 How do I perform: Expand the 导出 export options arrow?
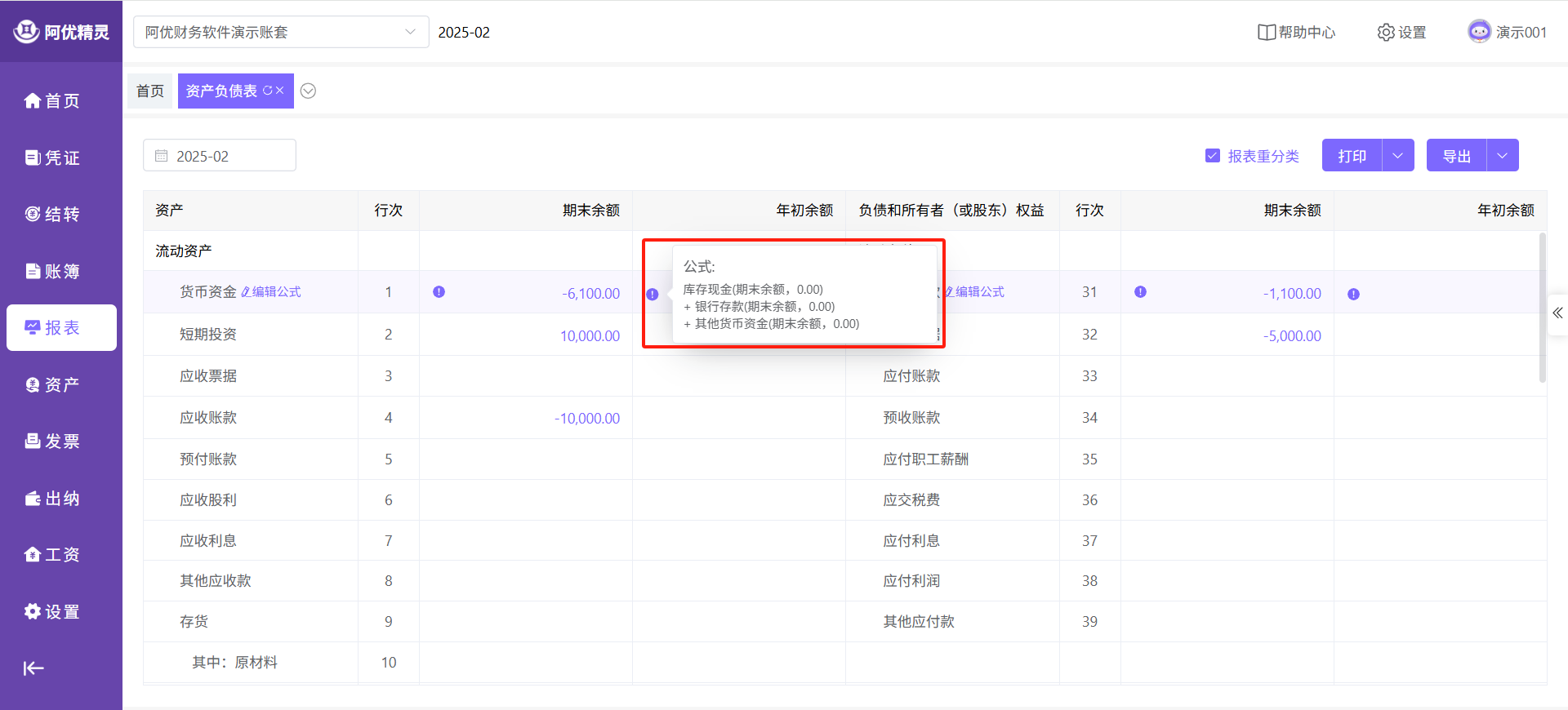(1502, 156)
